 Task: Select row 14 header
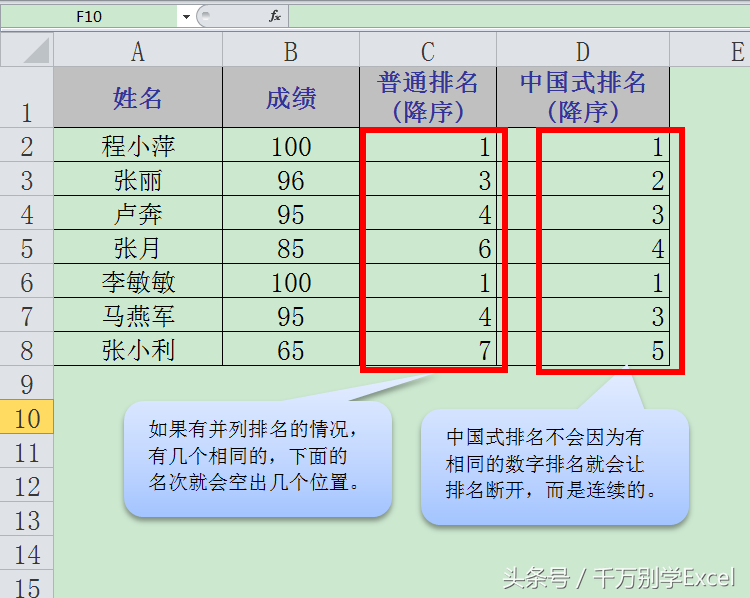(26, 553)
